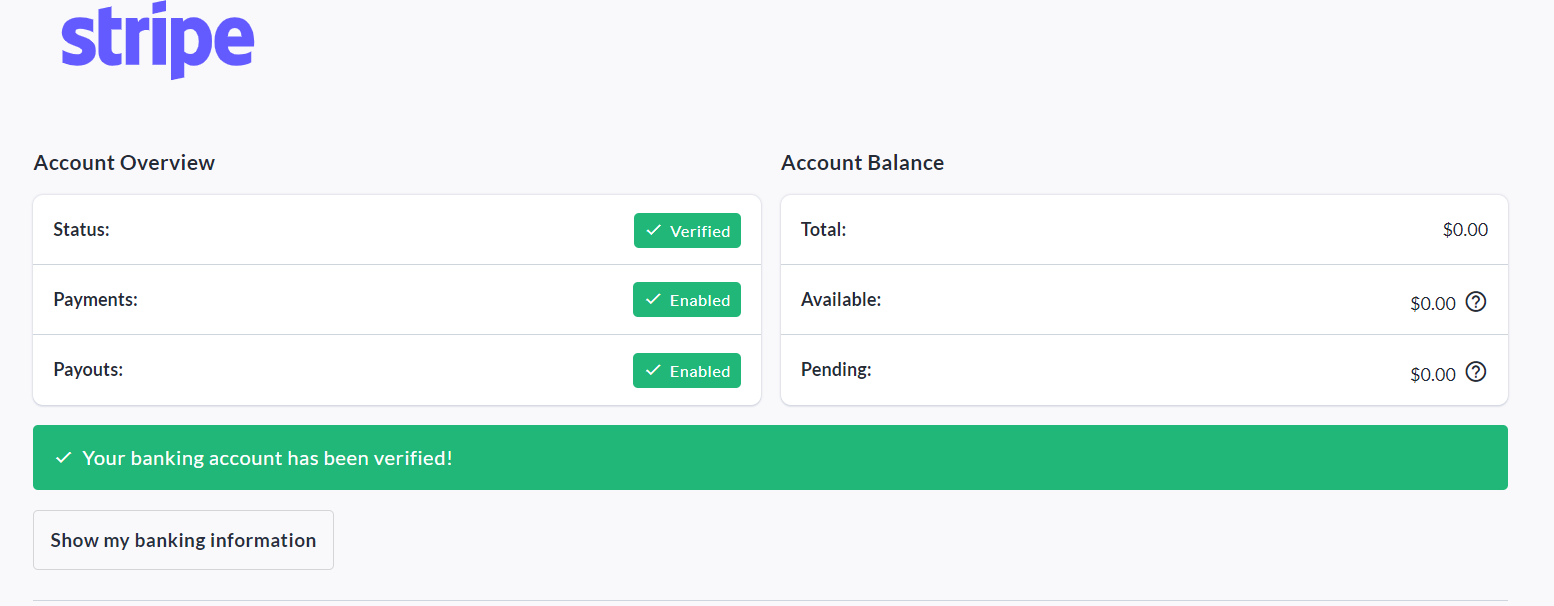
Task: Click the Account Balance heading
Action: click(x=862, y=163)
